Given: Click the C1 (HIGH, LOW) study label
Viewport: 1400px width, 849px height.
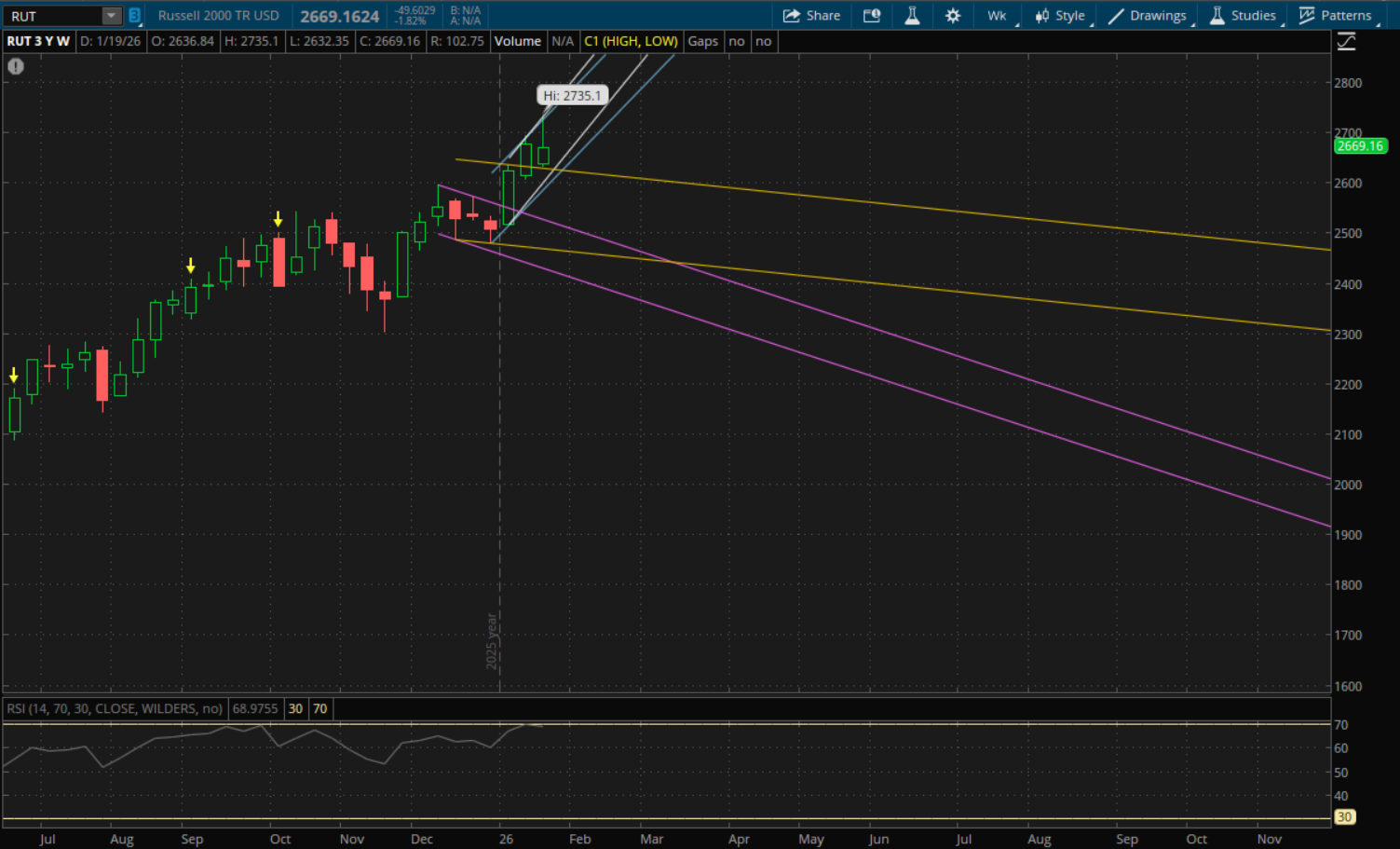Looking at the screenshot, I should coord(631,41).
